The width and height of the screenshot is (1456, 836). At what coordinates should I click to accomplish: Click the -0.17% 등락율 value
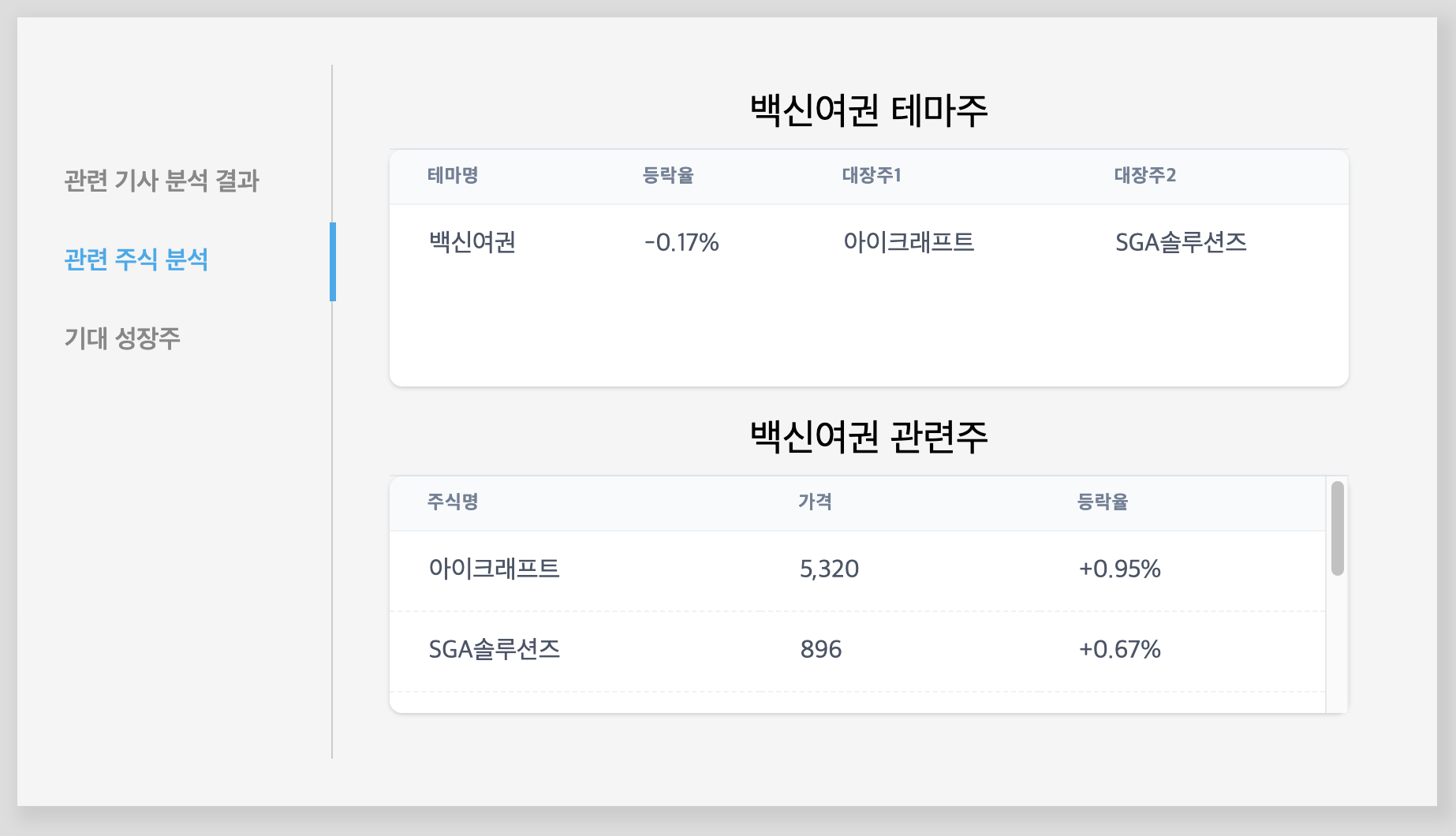click(x=681, y=243)
